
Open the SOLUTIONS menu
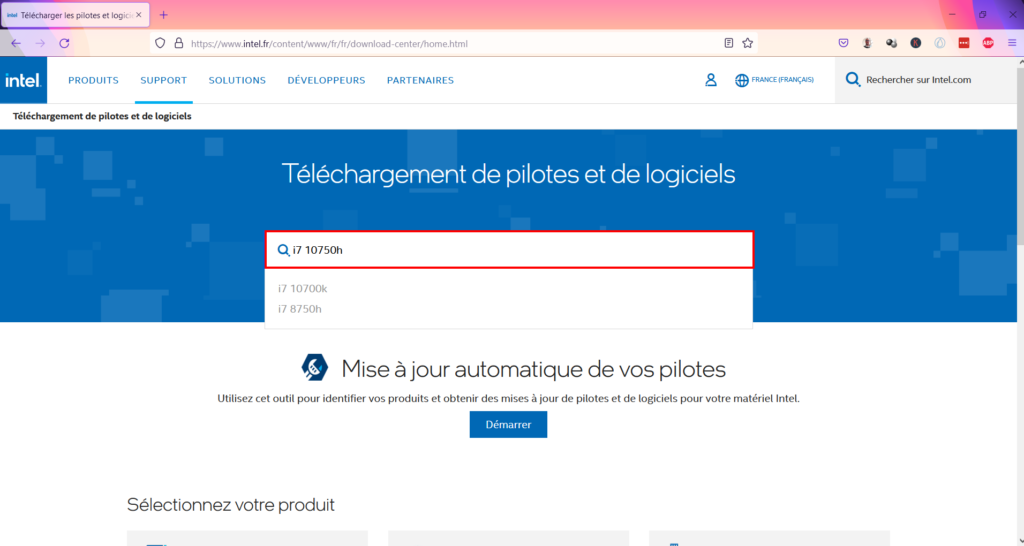point(237,80)
